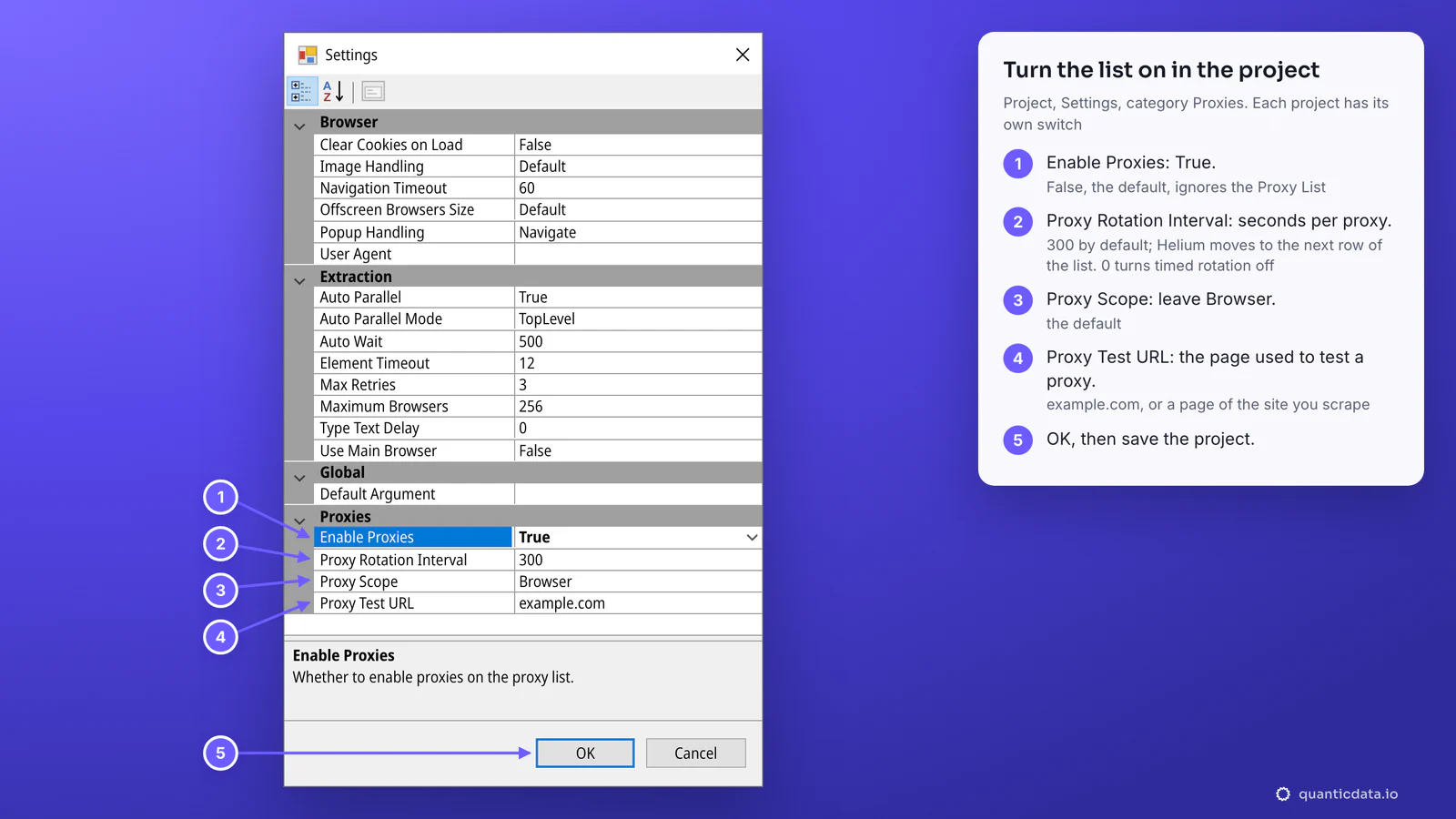The height and width of the screenshot is (819, 1456).
Task: Select the Type Text Delay property
Action: coord(414,429)
